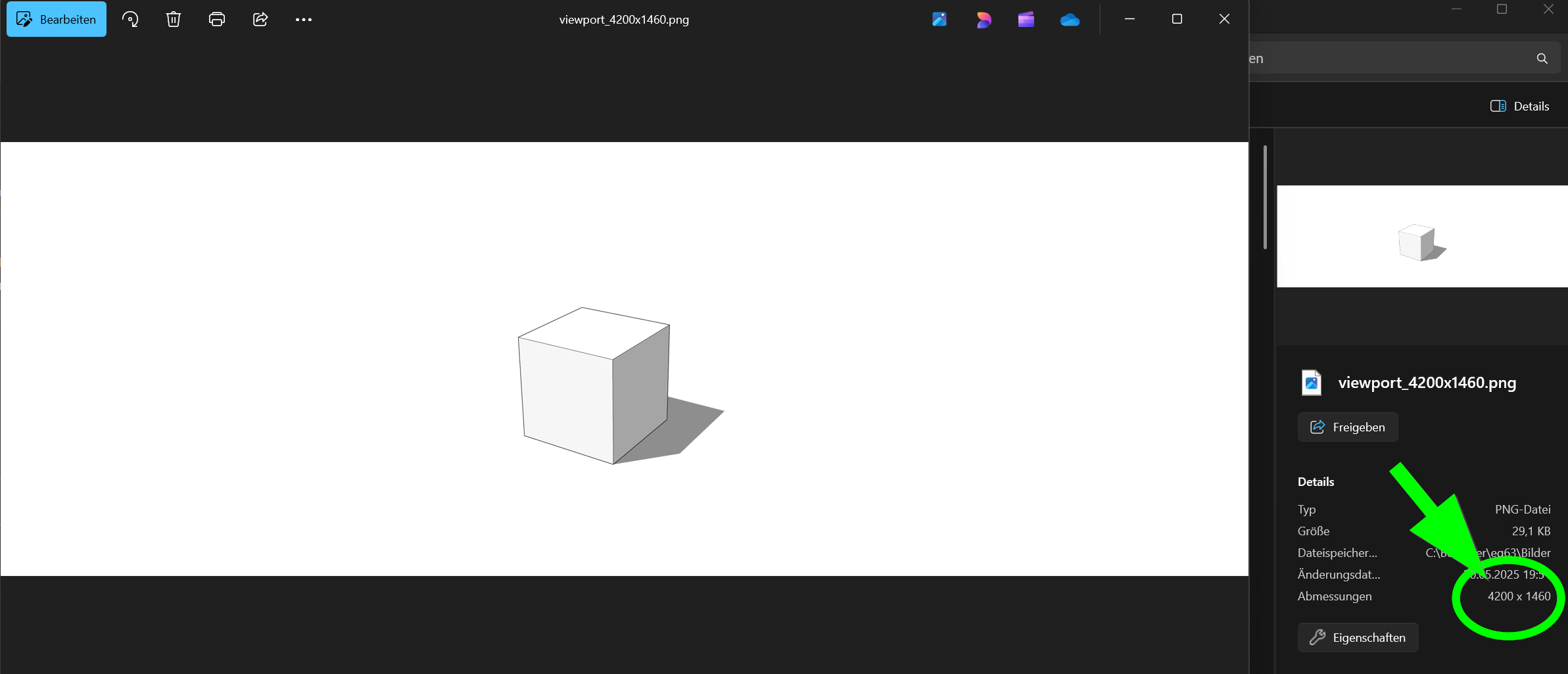Click the filename viewport_4200x1460.png in the title bar
Image resolution: width=1568 pixels, height=674 pixels.
pyautogui.click(x=623, y=19)
